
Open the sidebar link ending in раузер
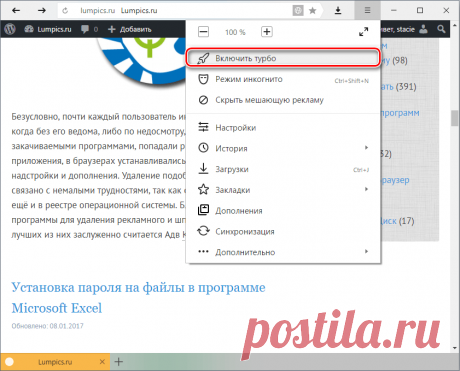pos(395,180)
